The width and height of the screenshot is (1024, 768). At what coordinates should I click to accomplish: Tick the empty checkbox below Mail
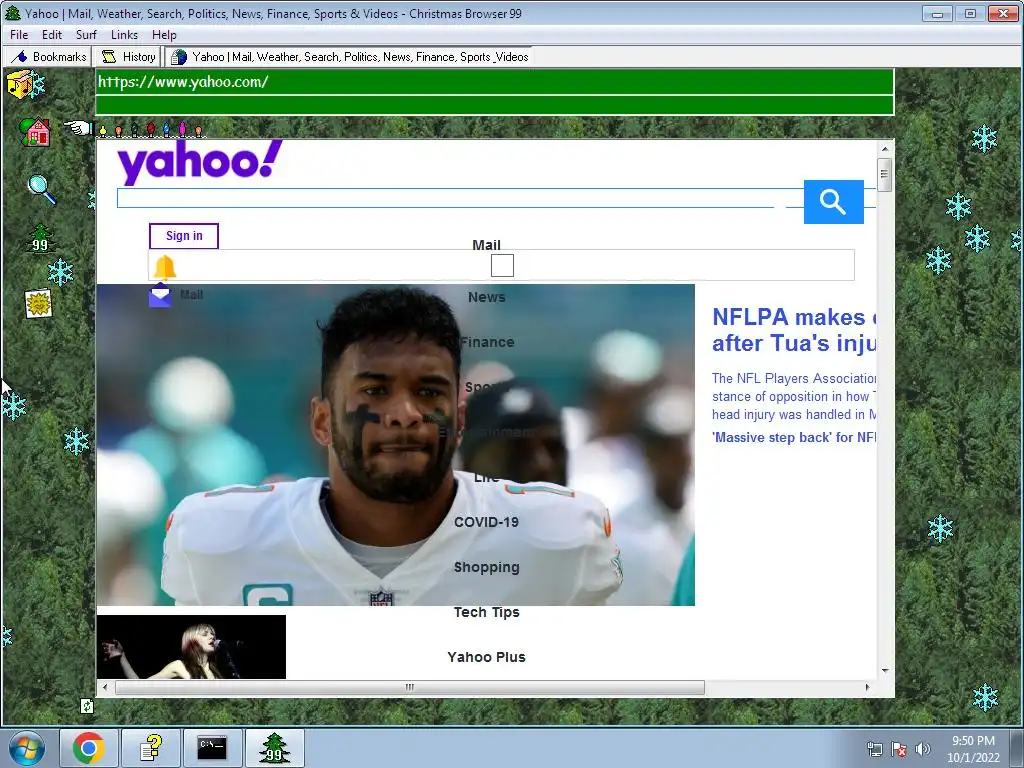point(502,266)
